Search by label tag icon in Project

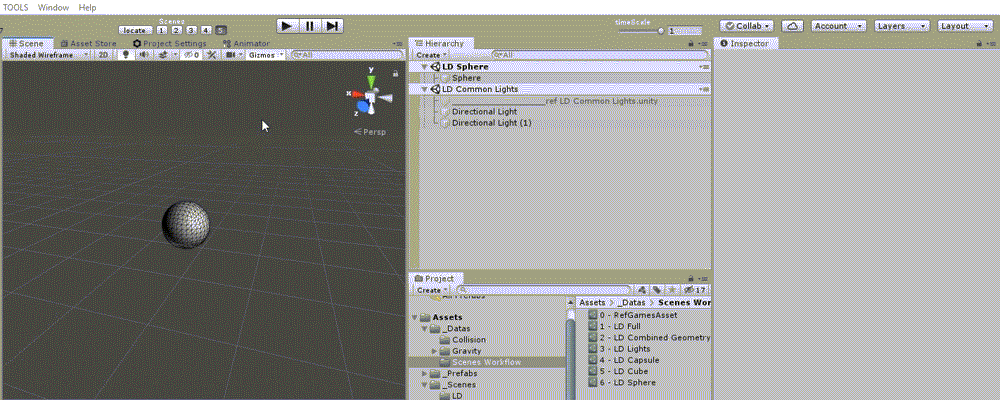pyautogui.click(x=657, y=290)
